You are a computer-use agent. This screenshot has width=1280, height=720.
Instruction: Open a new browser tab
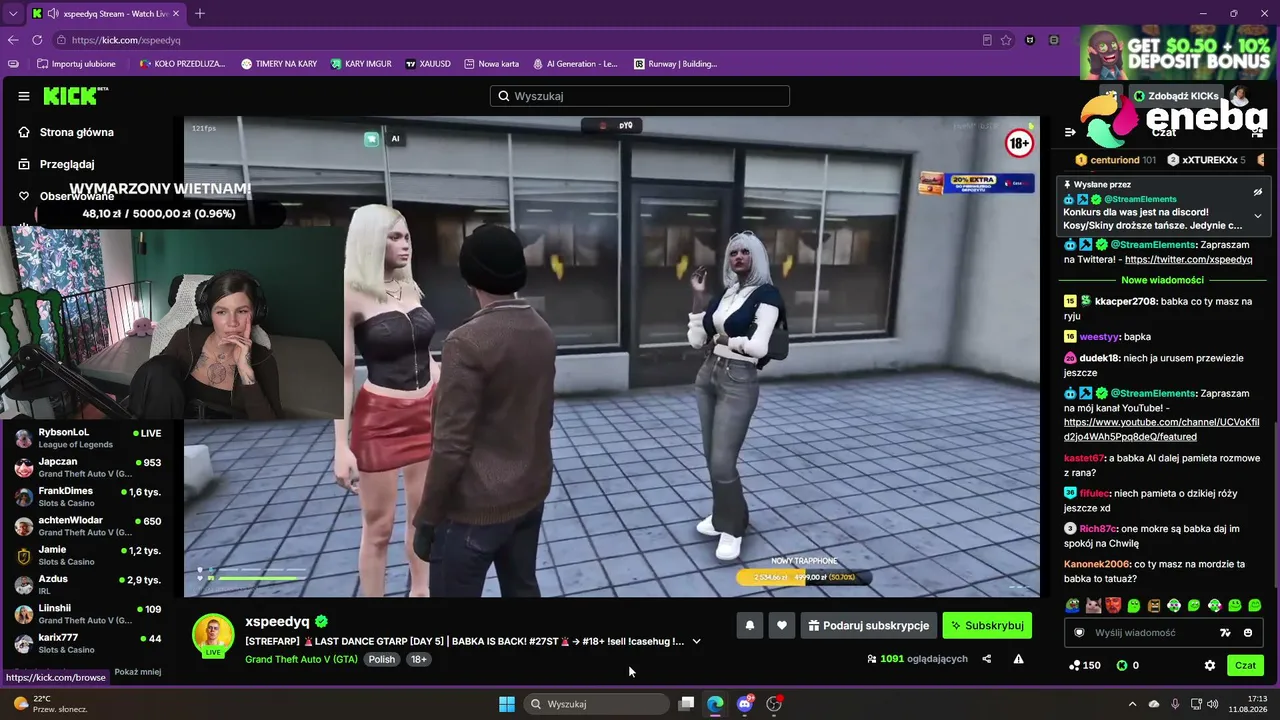point(200,14)
